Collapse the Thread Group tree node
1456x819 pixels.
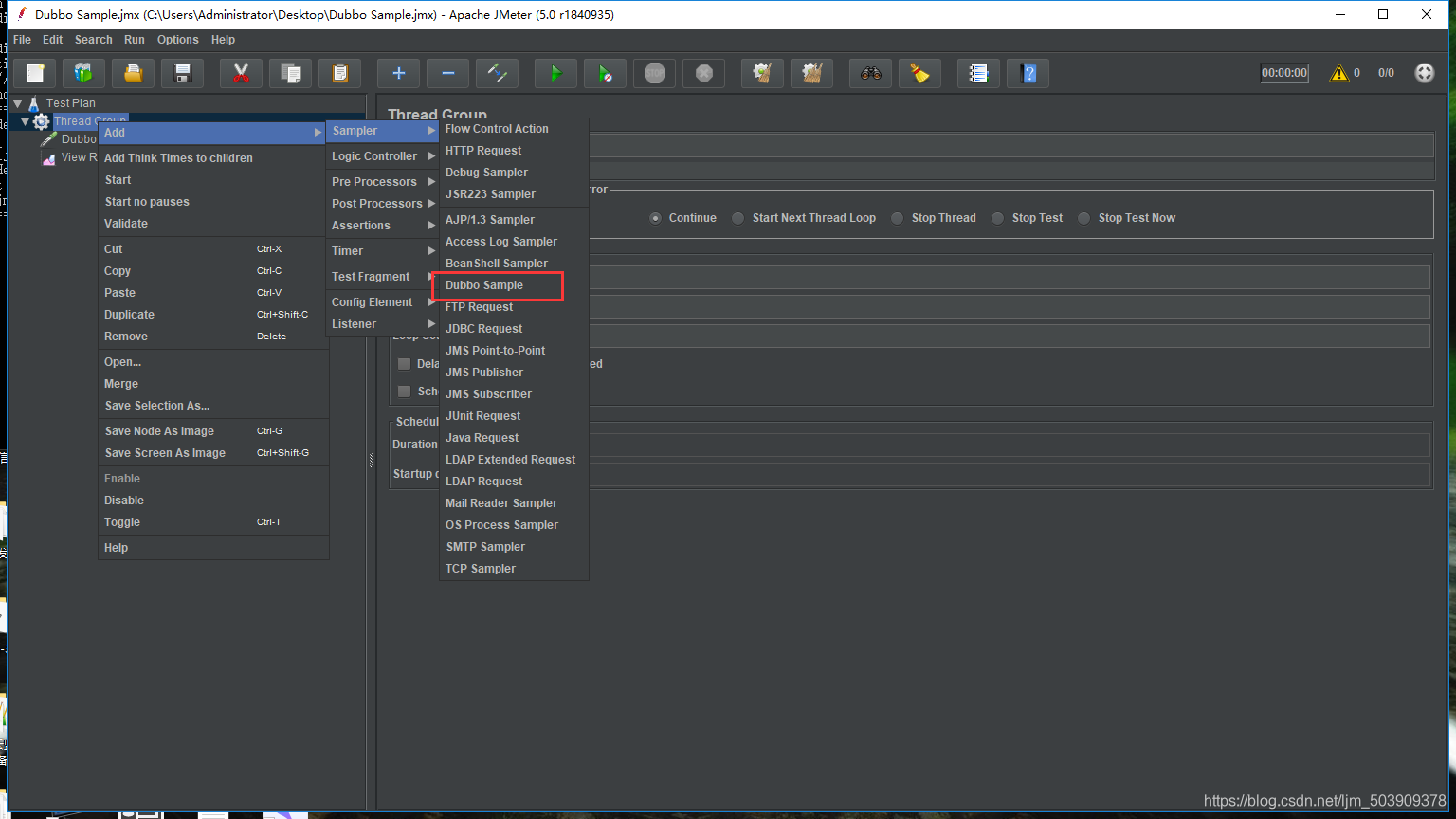[26, 121]
